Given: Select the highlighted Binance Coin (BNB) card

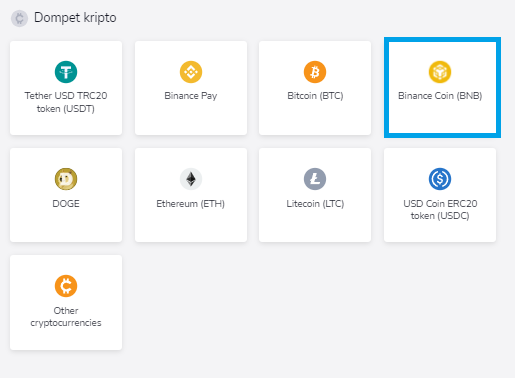Looking at the screenshot, I should (442, 87).
